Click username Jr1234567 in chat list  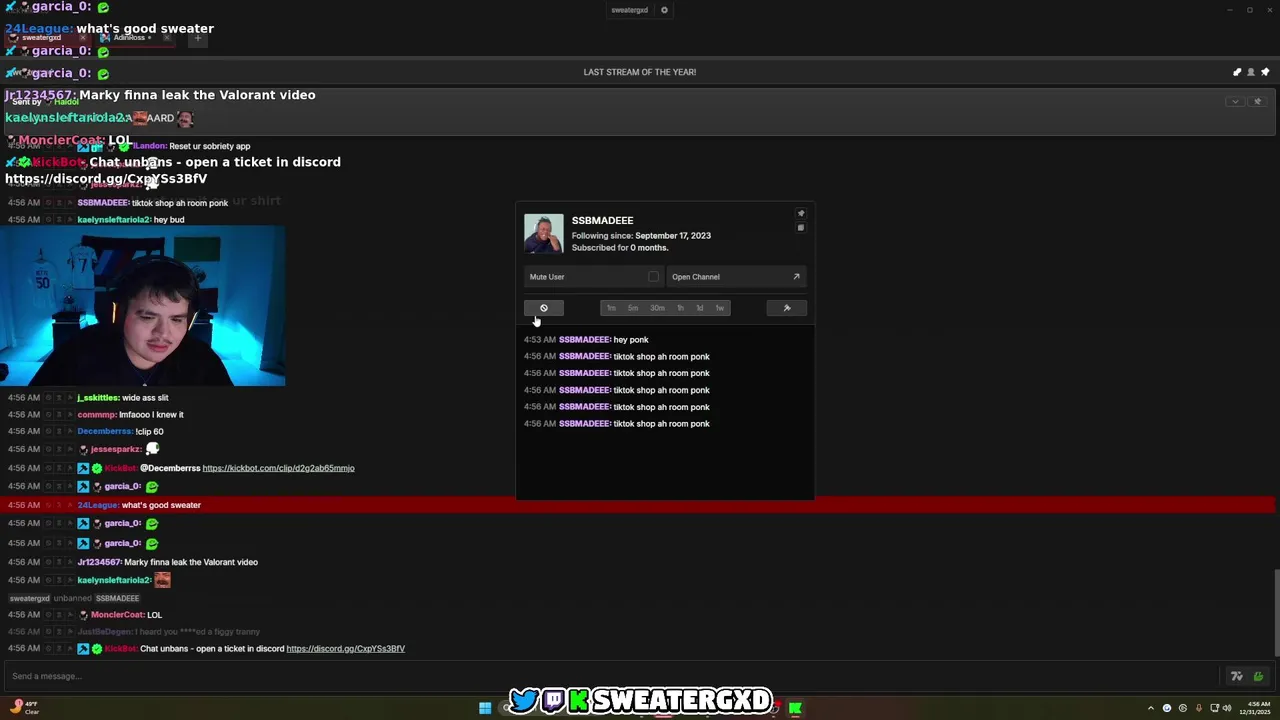99,562
